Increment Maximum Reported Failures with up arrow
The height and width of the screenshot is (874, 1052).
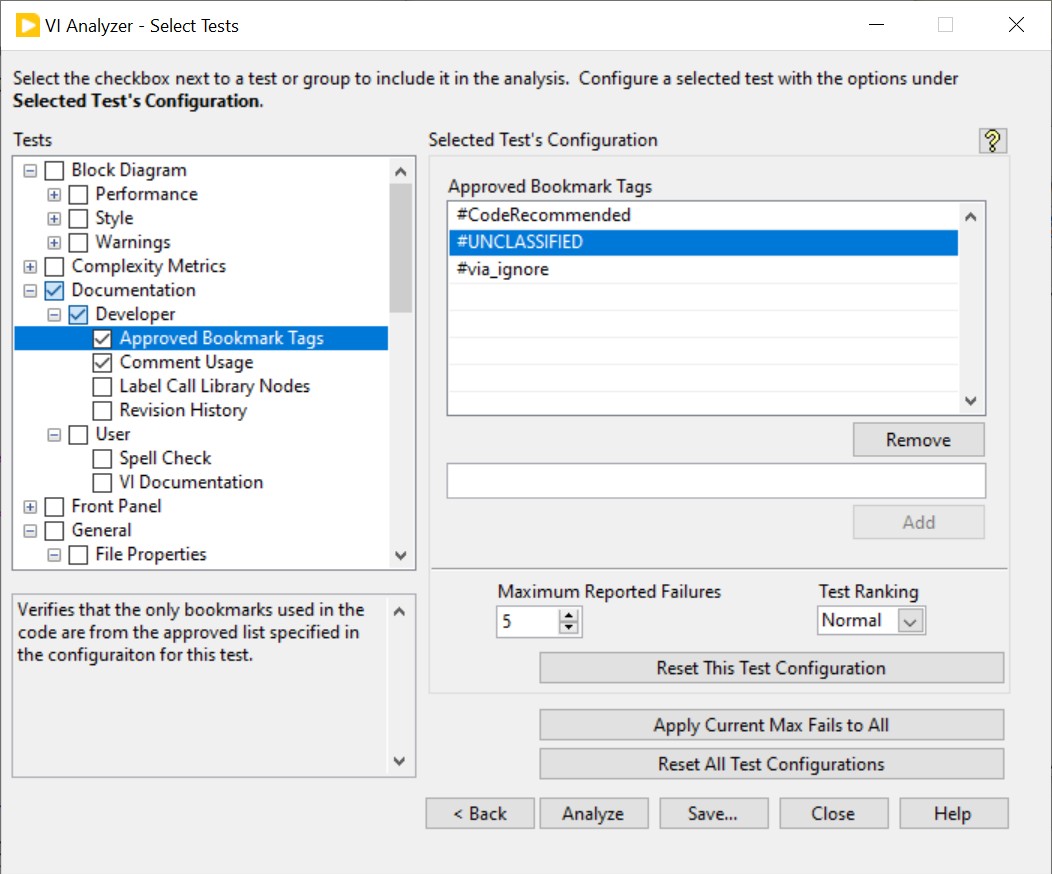click(x=569, y=615)
